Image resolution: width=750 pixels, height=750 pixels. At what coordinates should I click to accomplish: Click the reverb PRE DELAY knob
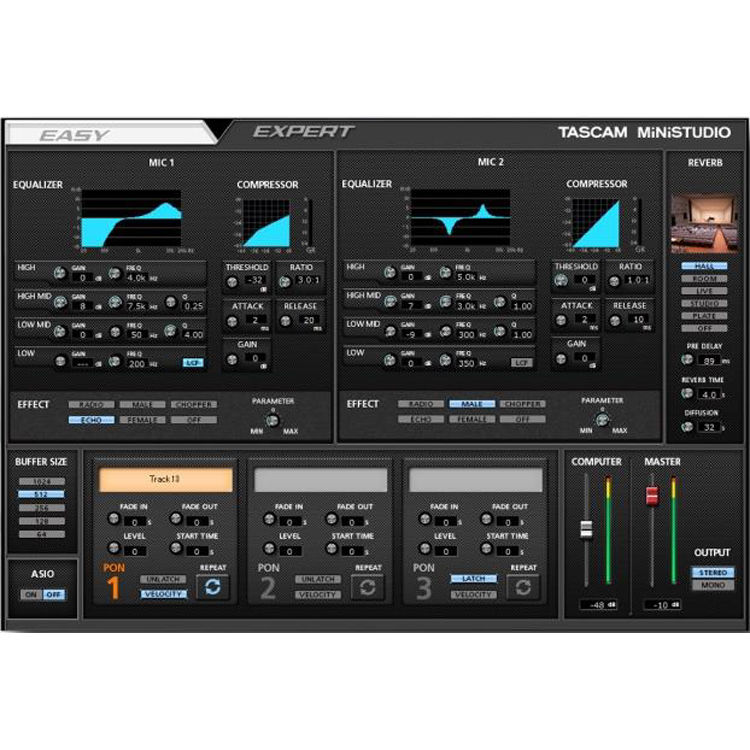click(x=687, y=359)
